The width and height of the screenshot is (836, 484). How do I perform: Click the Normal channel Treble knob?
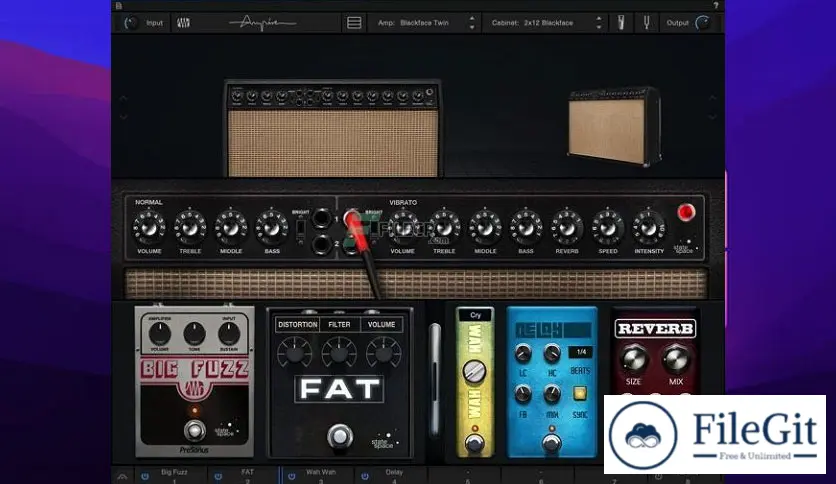point(190,228)
